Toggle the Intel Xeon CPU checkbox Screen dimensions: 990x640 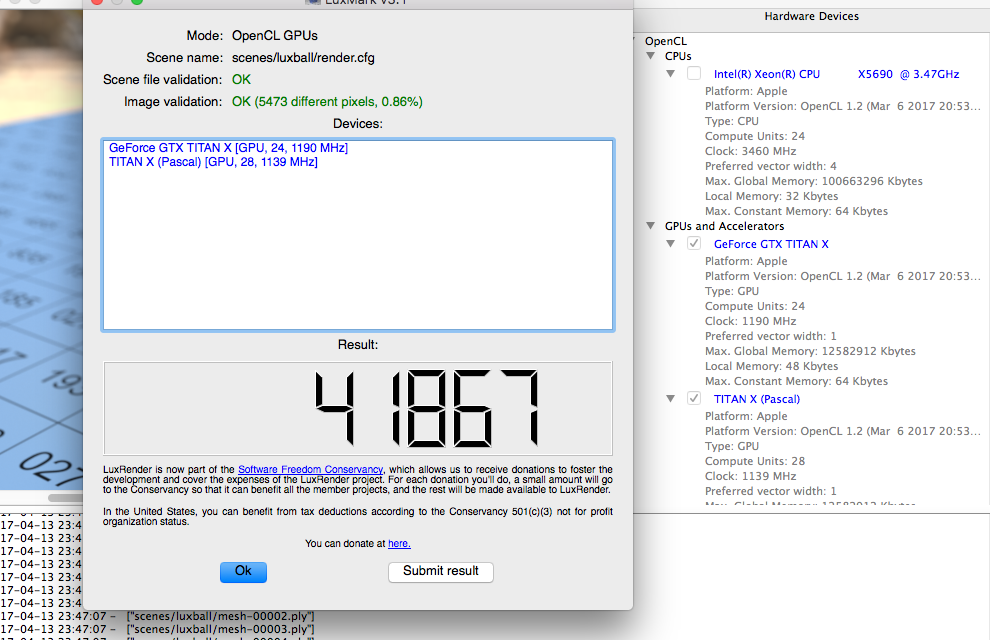(x=694, y=73)
